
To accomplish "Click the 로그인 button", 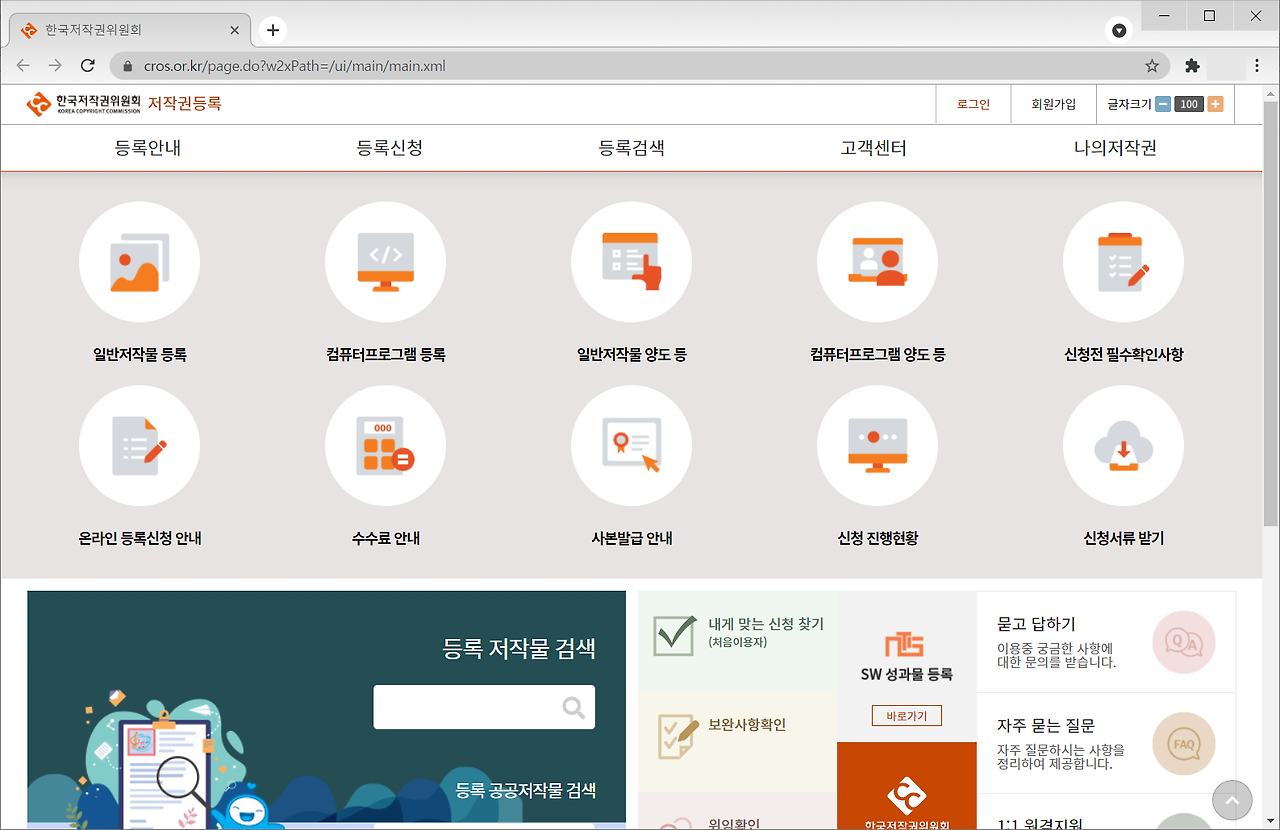I will (972, 104).
